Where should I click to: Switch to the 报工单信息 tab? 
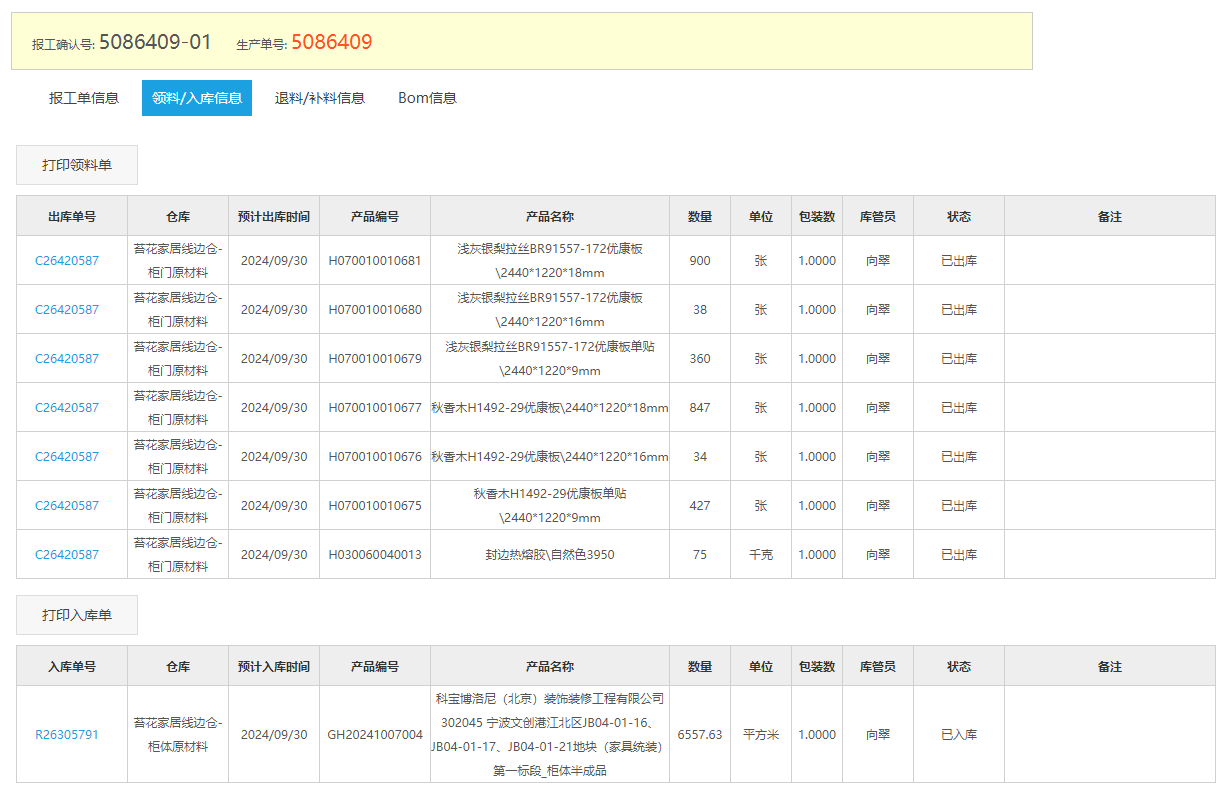coord(82,97)
